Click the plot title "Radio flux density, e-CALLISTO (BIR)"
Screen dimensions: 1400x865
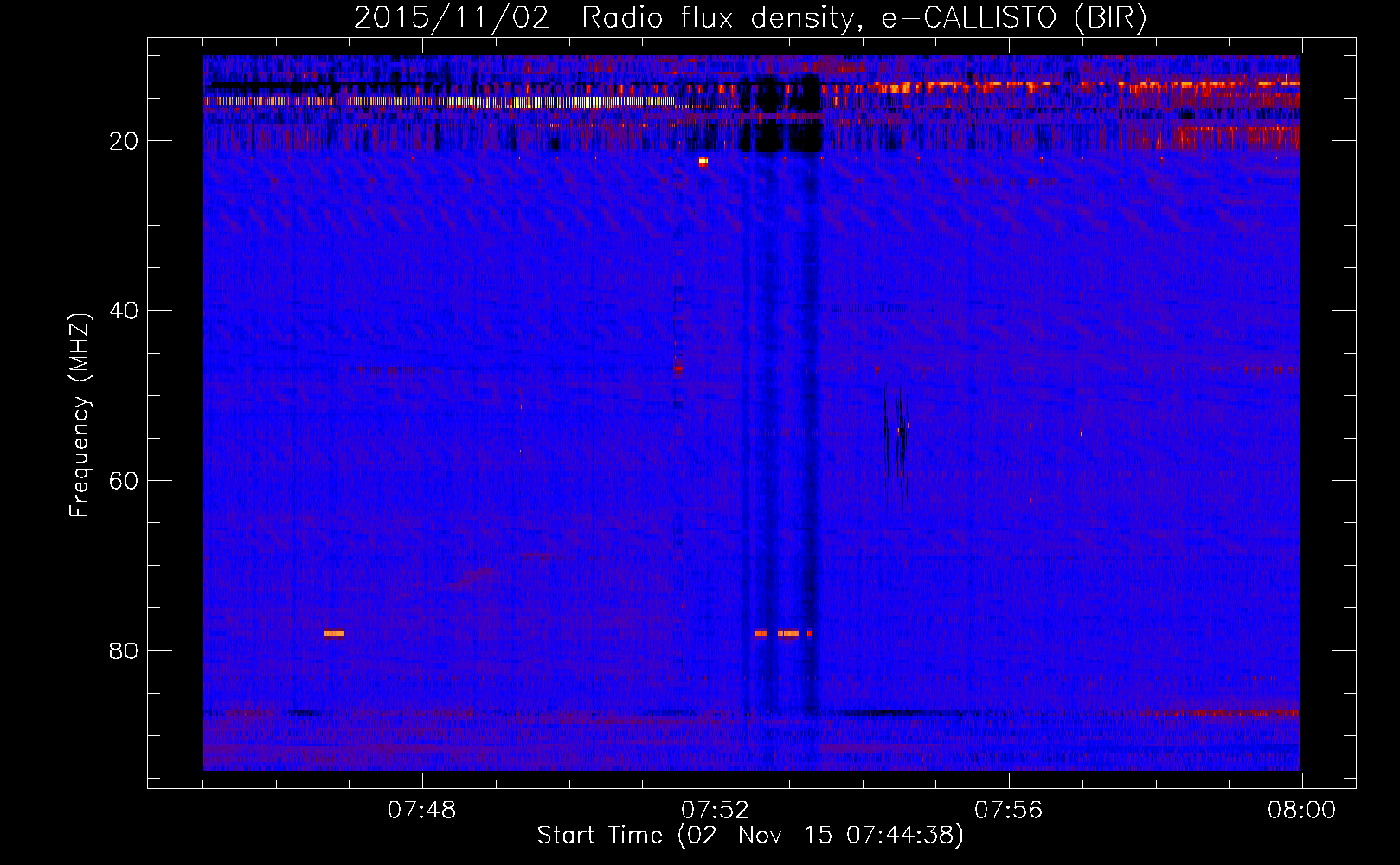(864, 17)
